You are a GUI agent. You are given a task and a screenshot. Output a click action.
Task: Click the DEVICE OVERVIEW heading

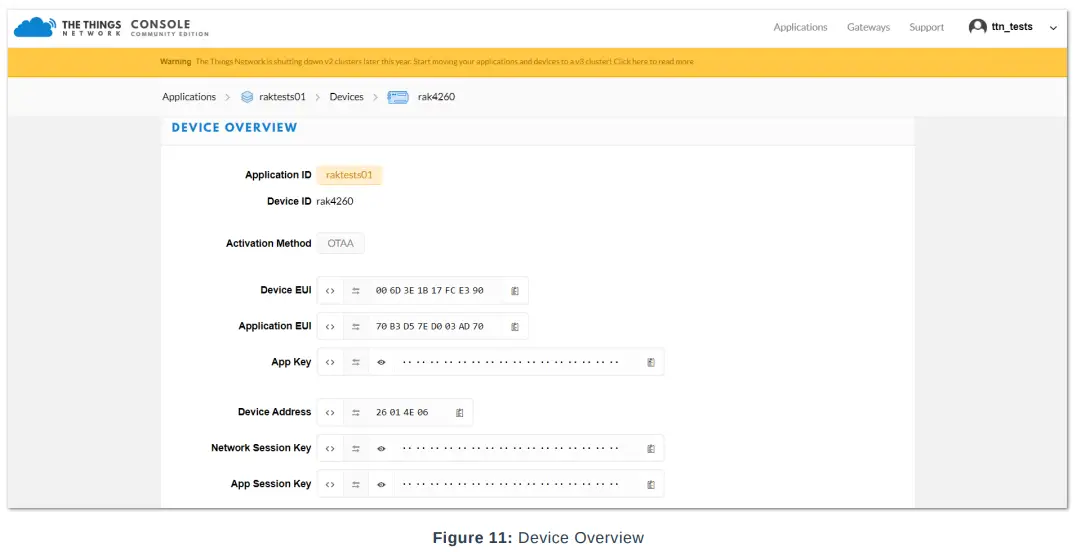tap(235, 128)
